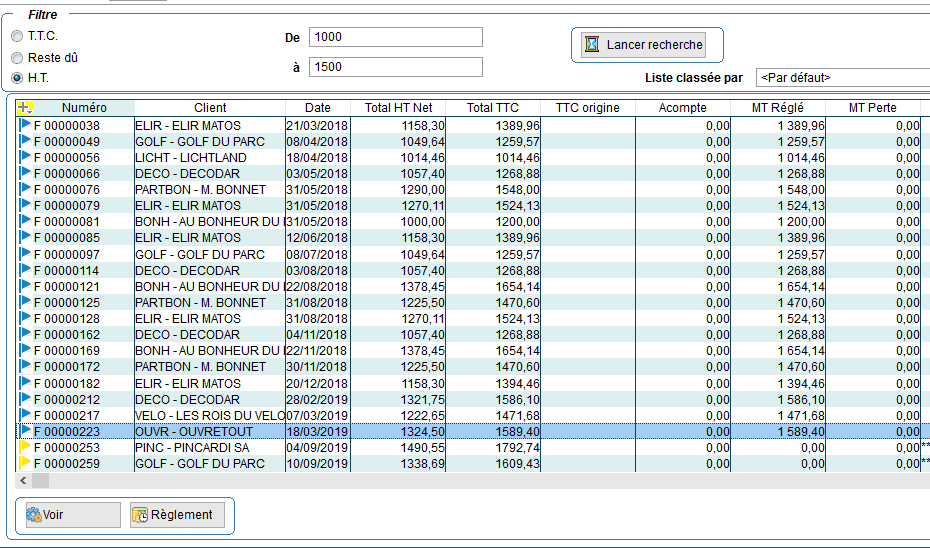This screenshot has height=548, width=930.
Task: Click the à amount field containing 1500
Action: [x=396, y=67]
